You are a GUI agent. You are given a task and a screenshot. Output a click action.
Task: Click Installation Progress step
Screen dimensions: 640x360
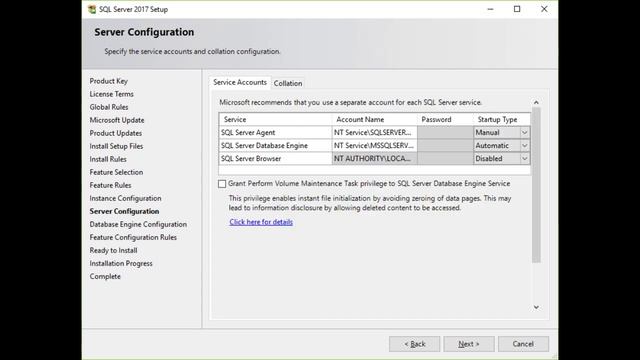(121, 264)
